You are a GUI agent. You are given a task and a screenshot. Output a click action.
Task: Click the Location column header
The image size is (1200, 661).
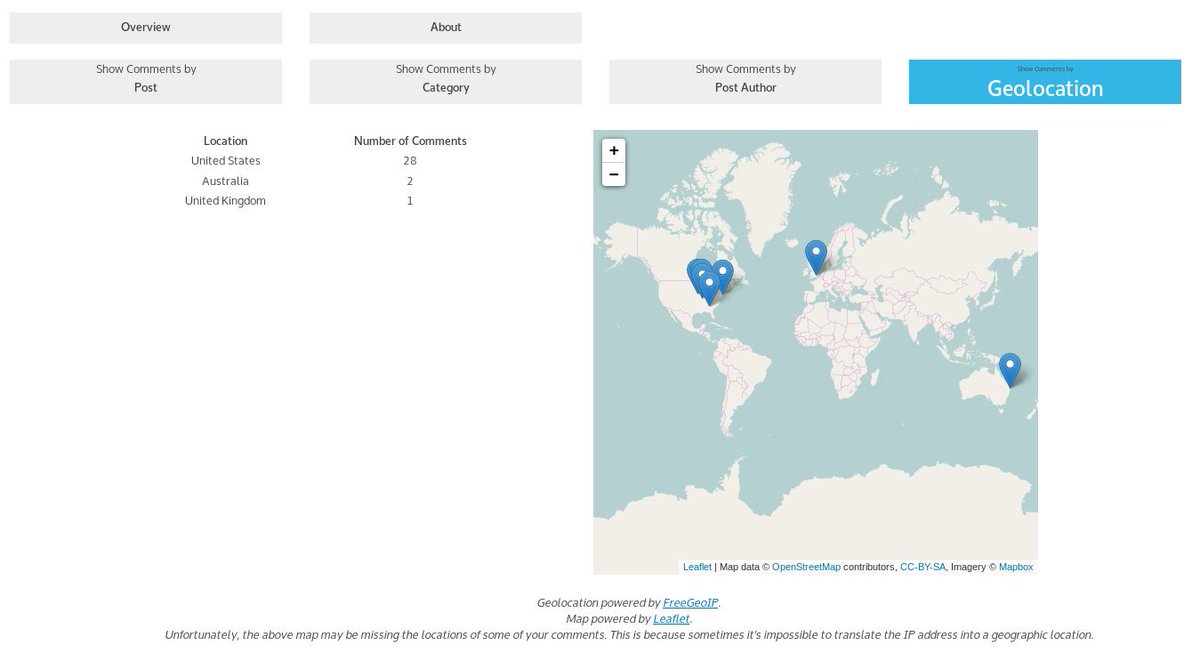tap(225, 141)
